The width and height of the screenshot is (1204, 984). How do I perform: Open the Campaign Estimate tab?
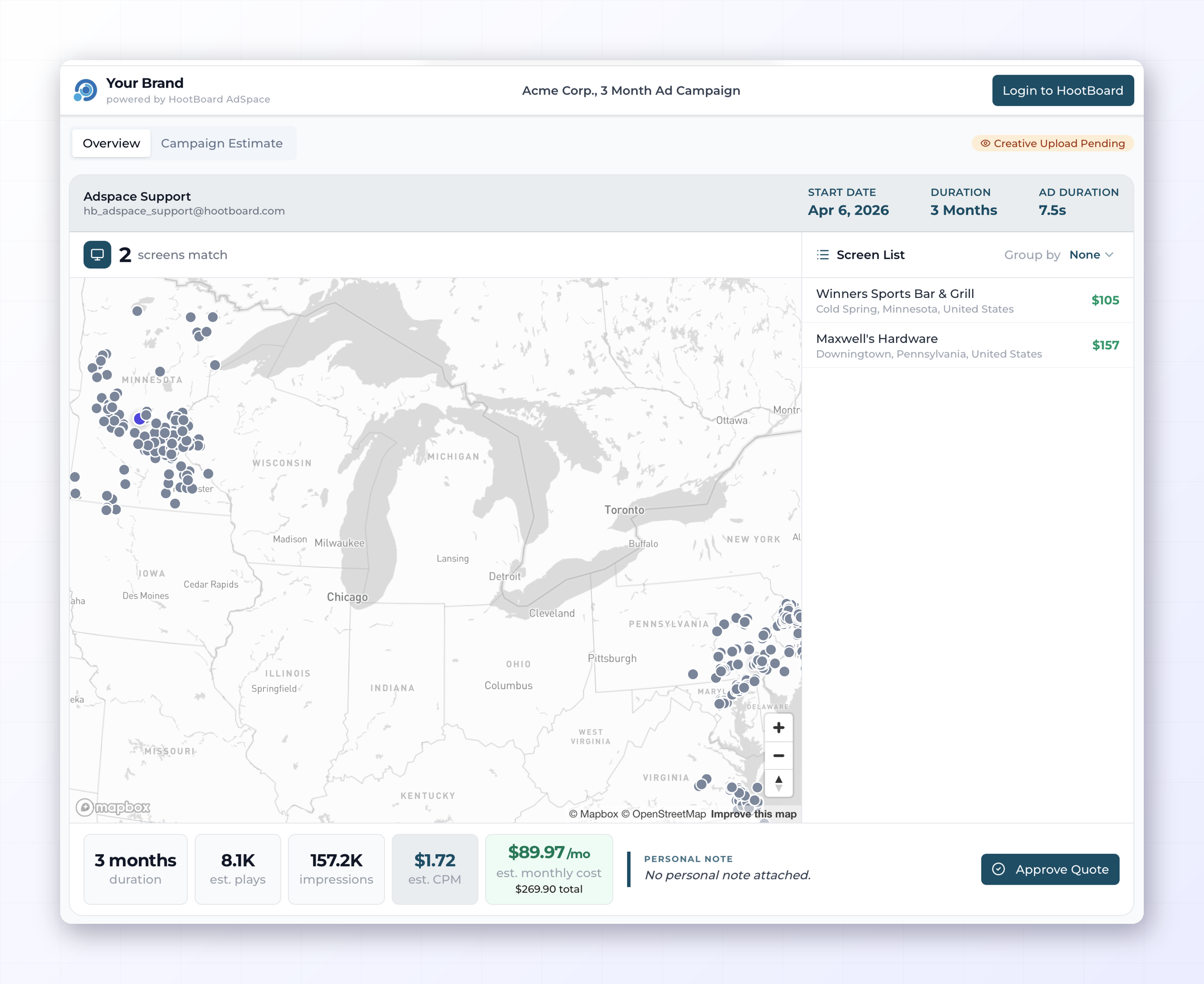click(222, 143)
